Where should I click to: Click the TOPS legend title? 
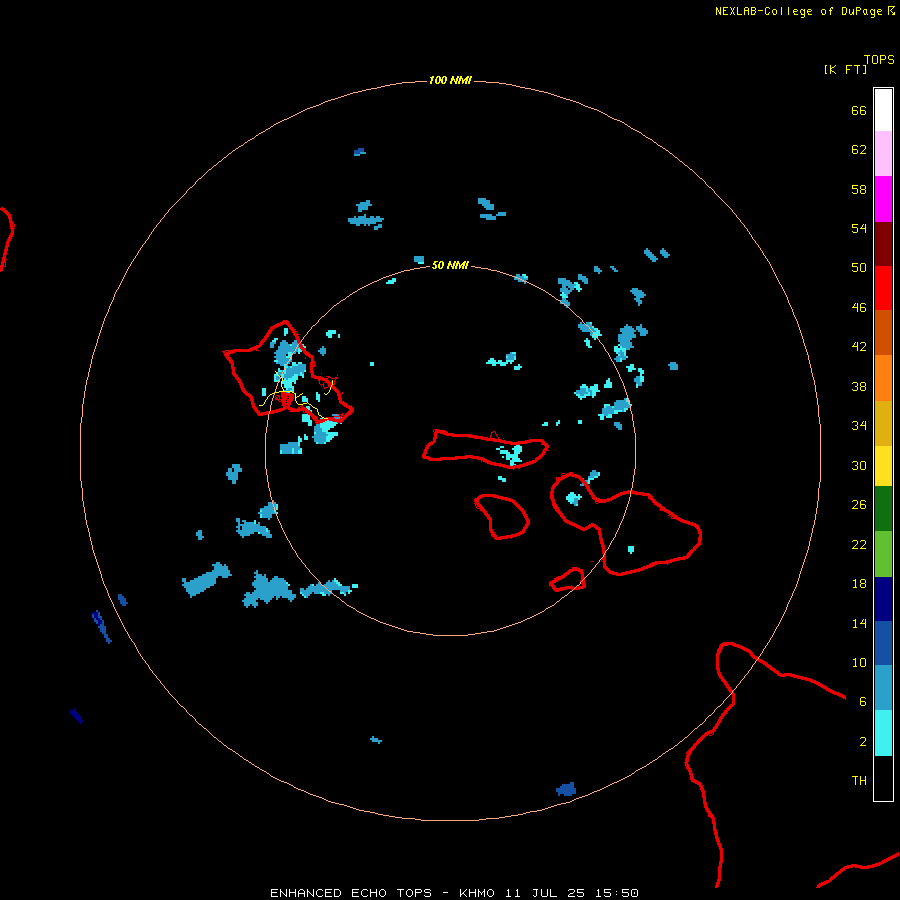pos(879,59)
